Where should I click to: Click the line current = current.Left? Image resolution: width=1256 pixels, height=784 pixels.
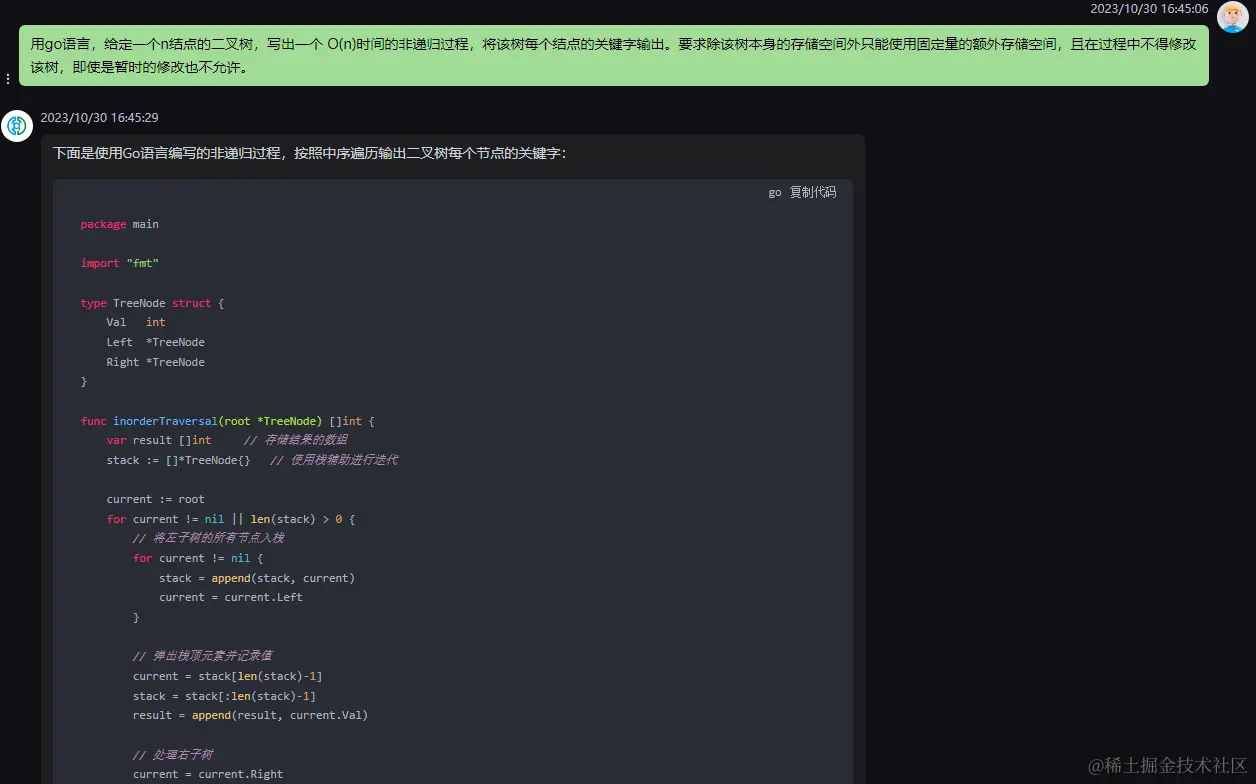(230, 597)
